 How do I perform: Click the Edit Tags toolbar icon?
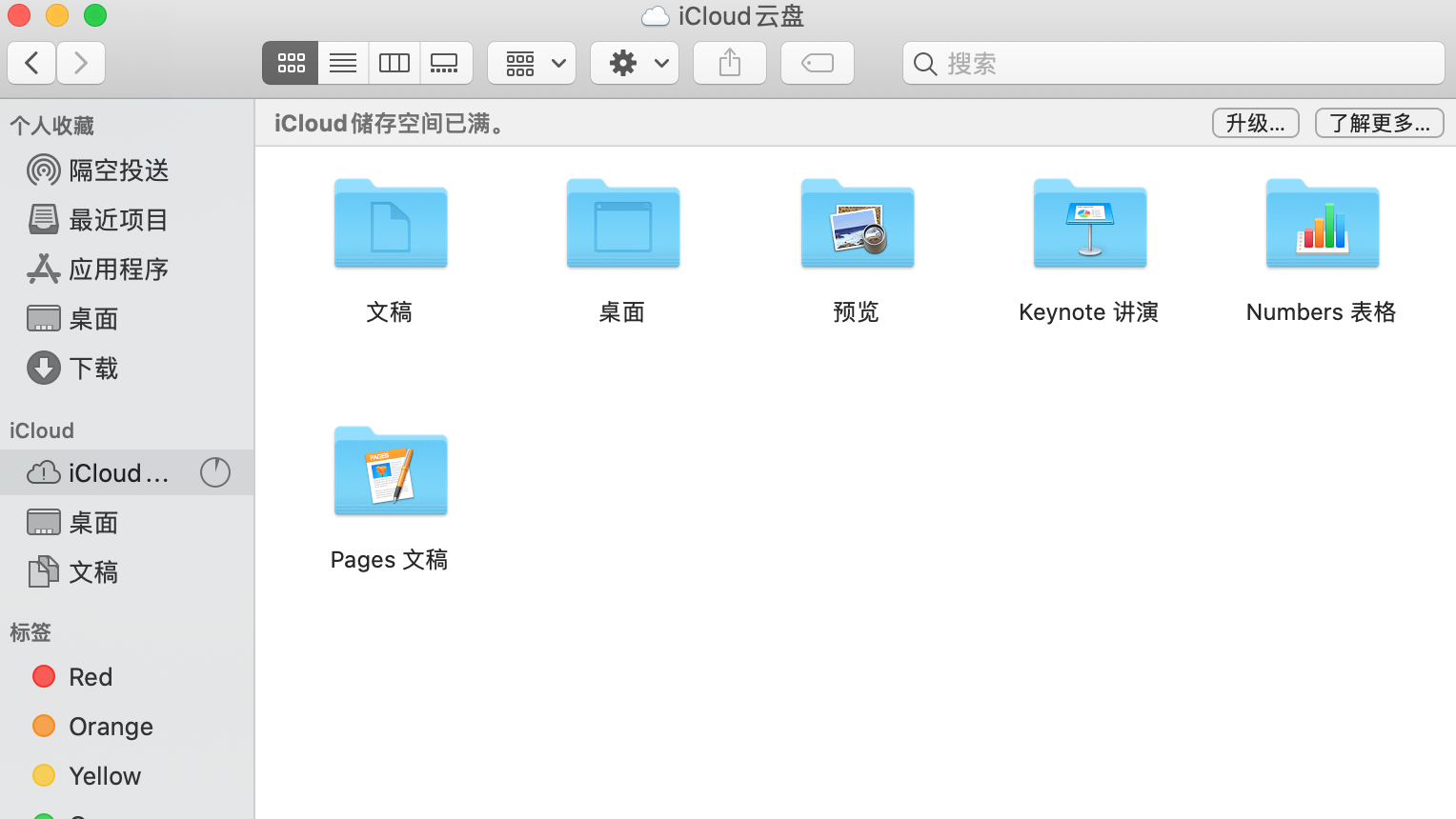[817, 63]
